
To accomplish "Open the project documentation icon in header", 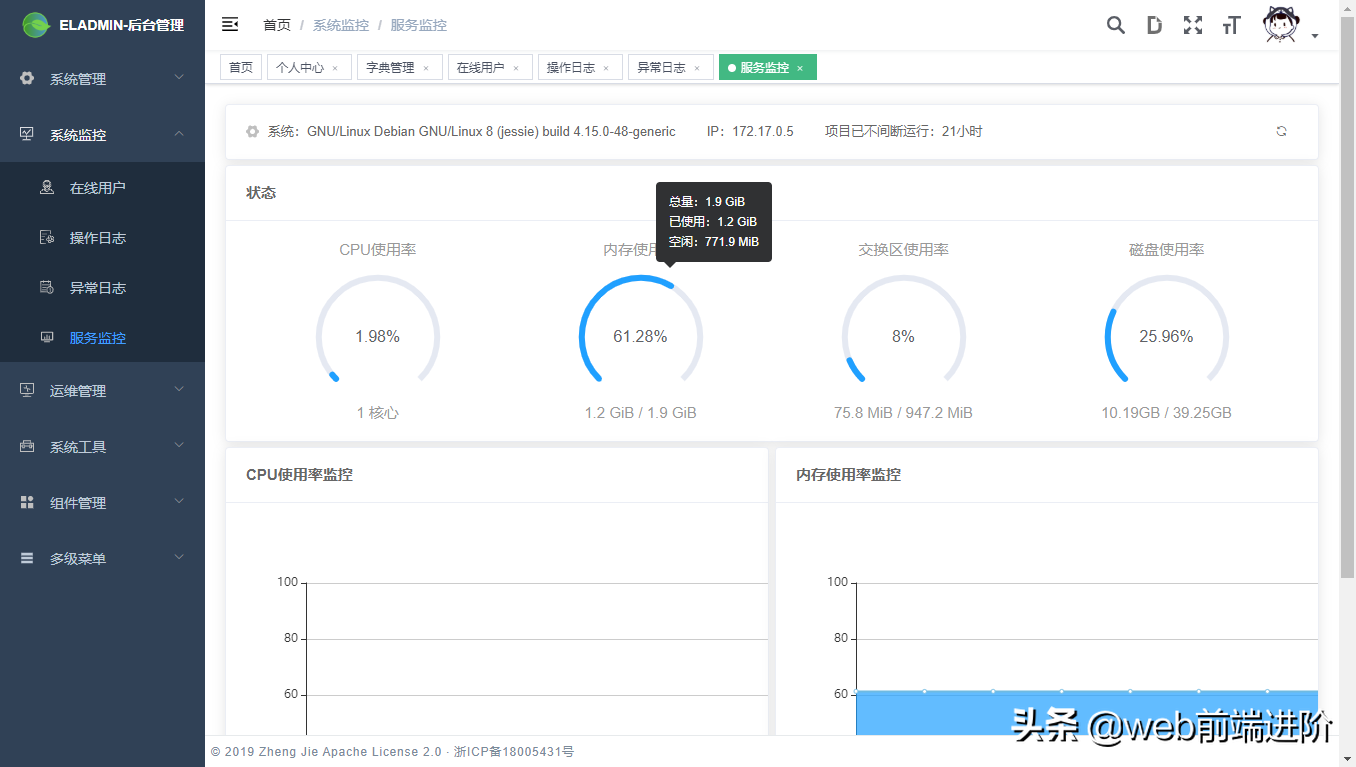I will pos(1154,25).
